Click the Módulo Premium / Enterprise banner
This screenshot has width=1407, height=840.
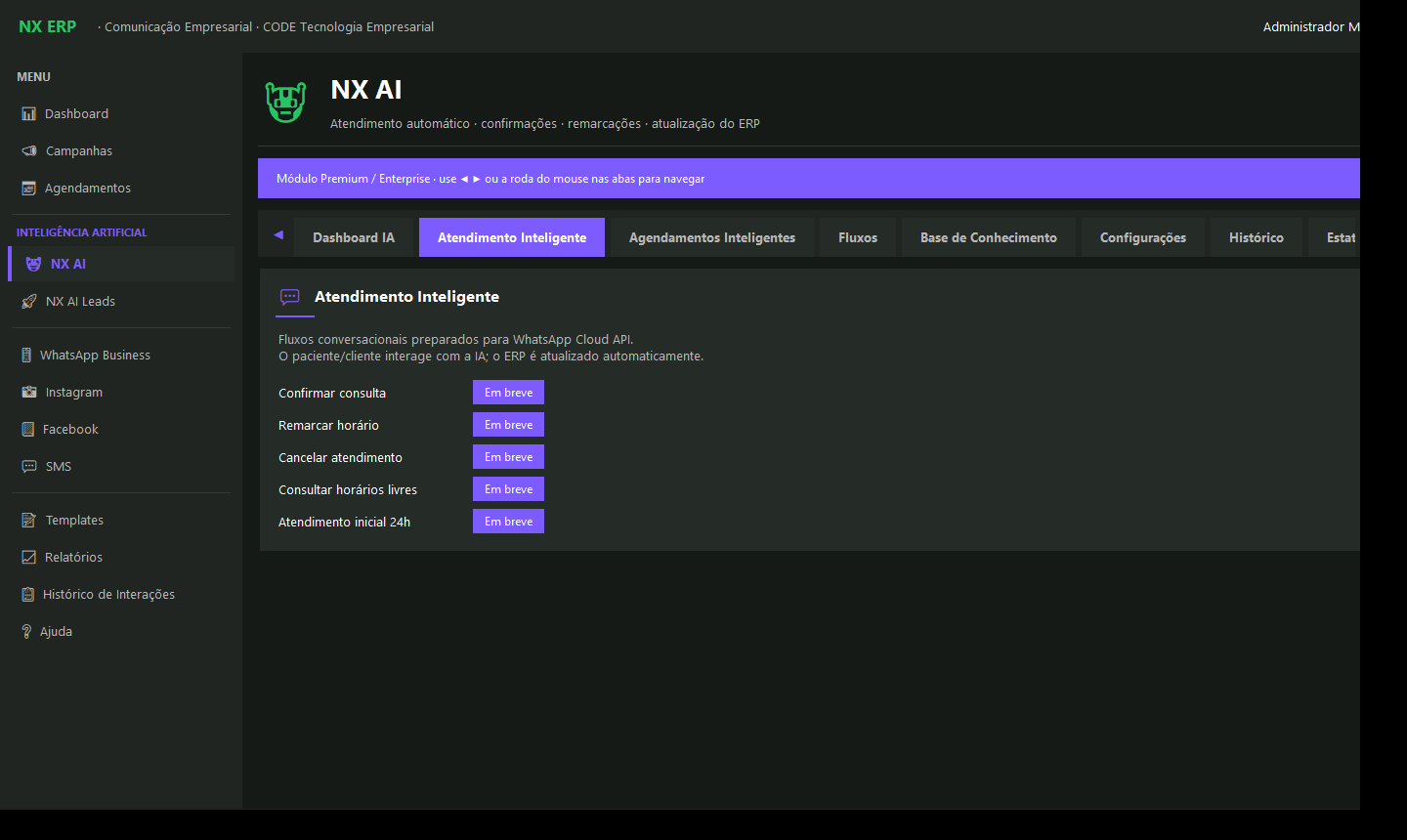point(809,179)
